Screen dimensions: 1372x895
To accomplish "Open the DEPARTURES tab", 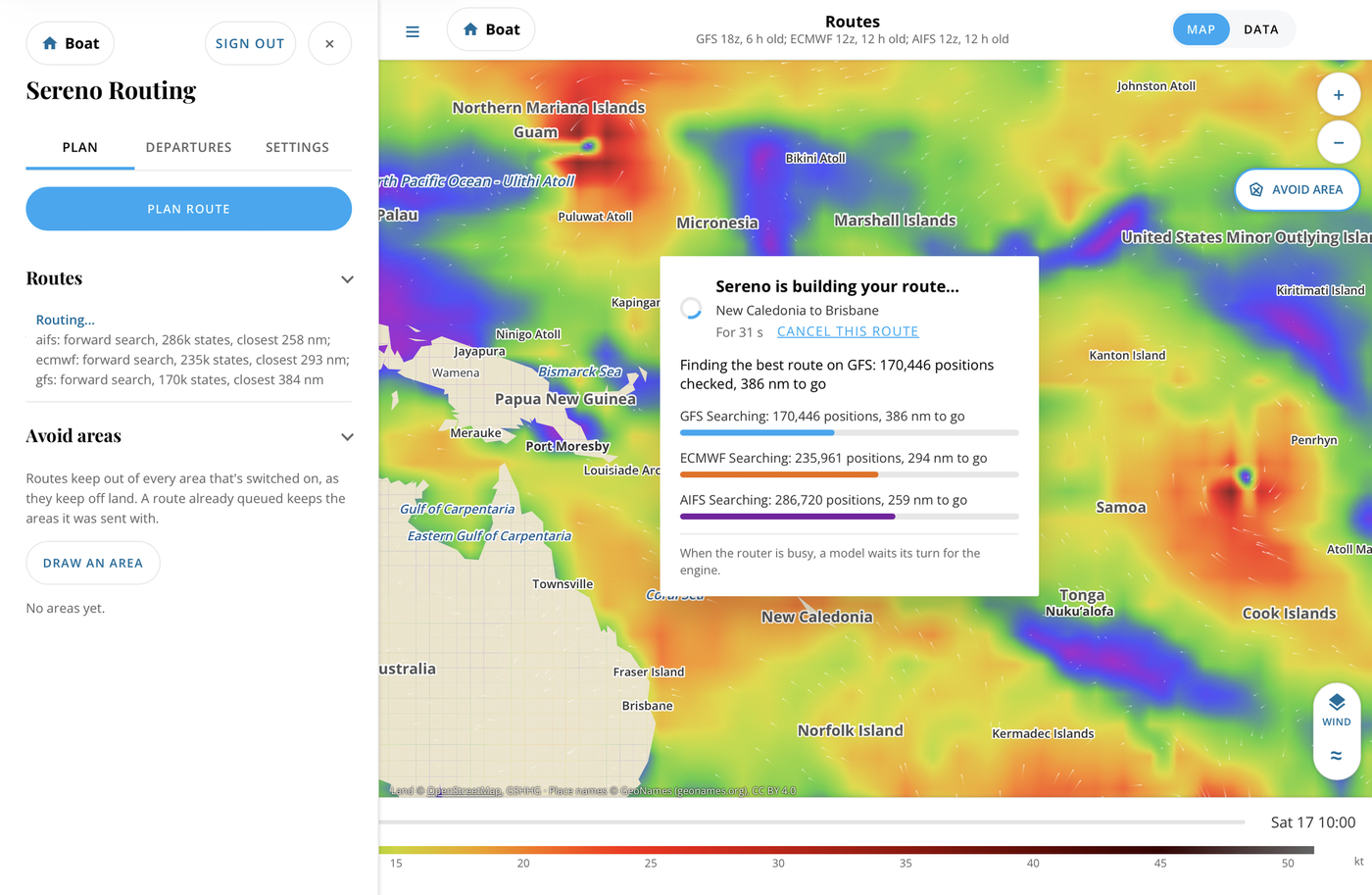I will (x=189, y=147).
